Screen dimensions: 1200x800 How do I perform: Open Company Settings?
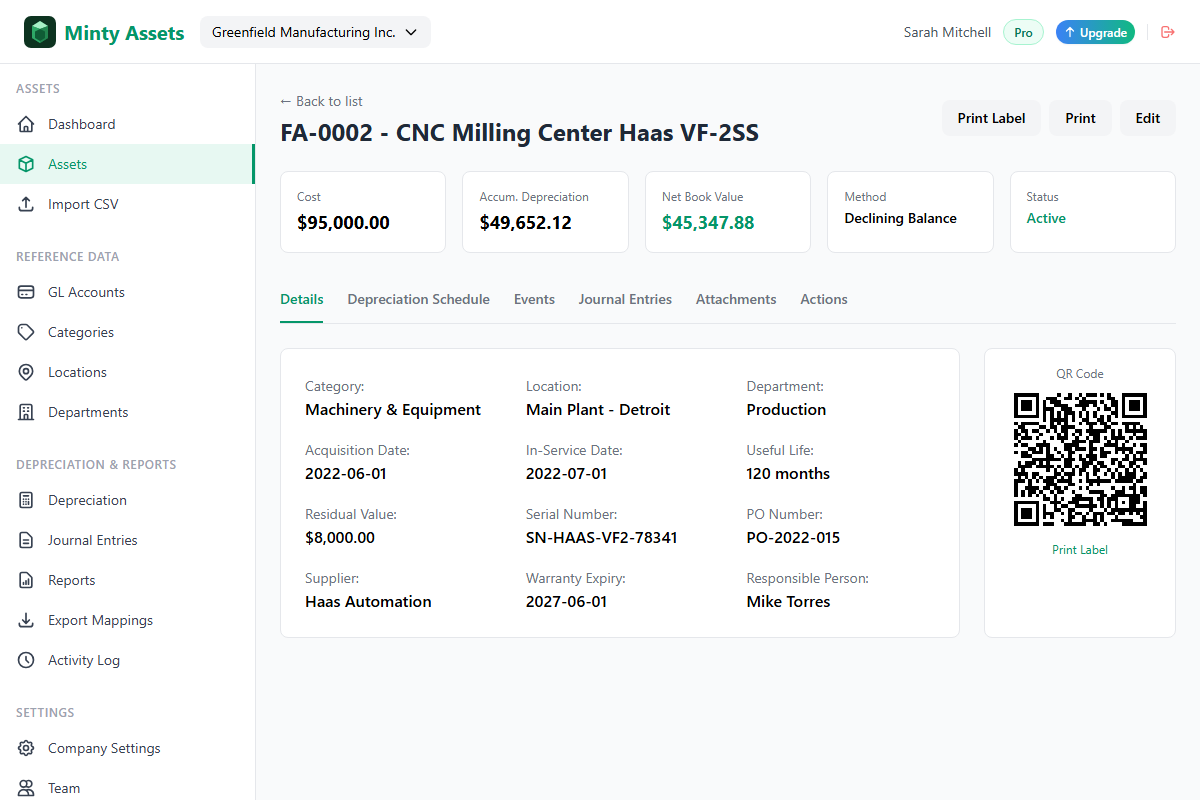[x=127, y=748]
